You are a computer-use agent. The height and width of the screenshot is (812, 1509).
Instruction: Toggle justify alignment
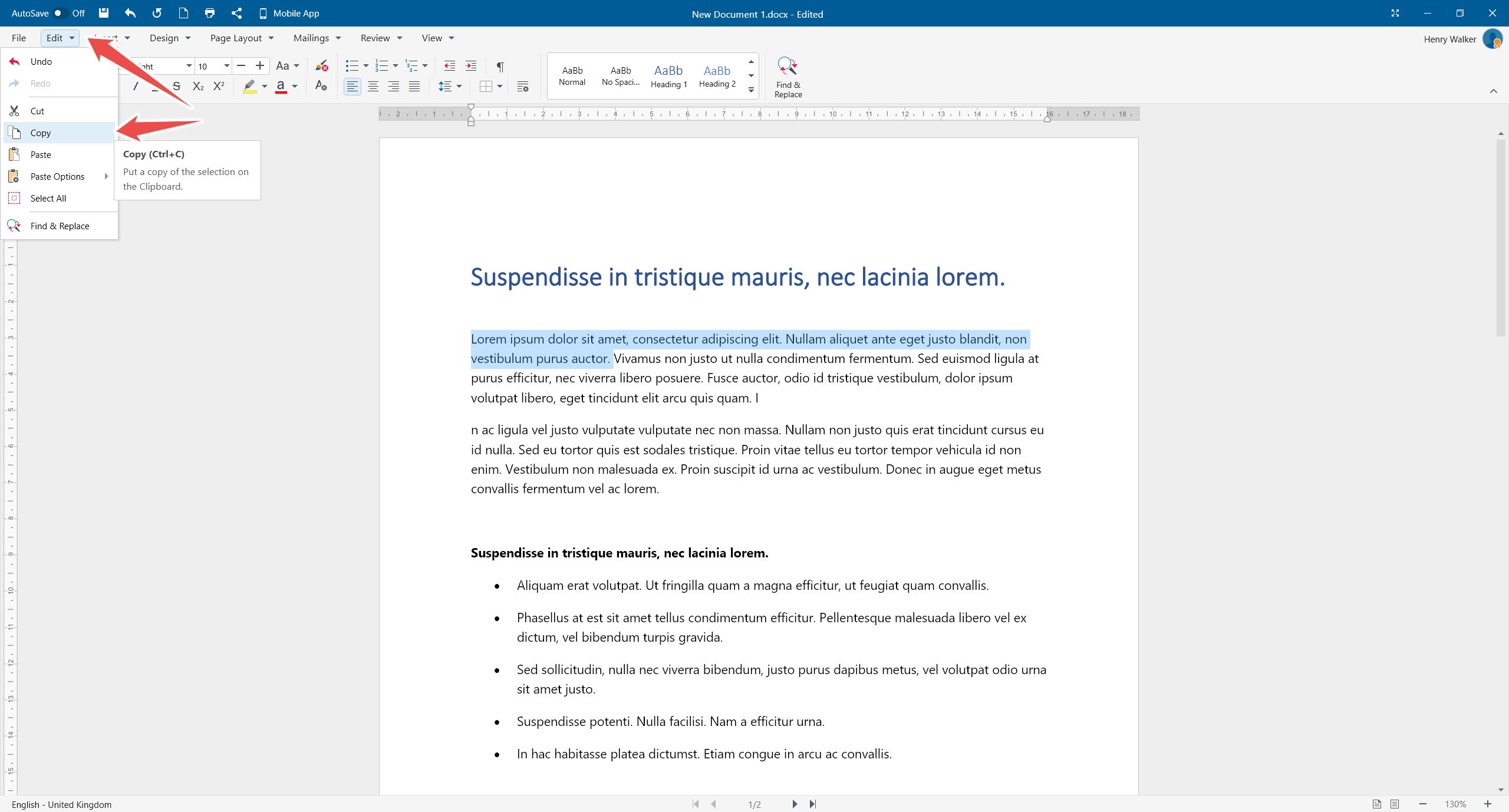click(414, 87)
